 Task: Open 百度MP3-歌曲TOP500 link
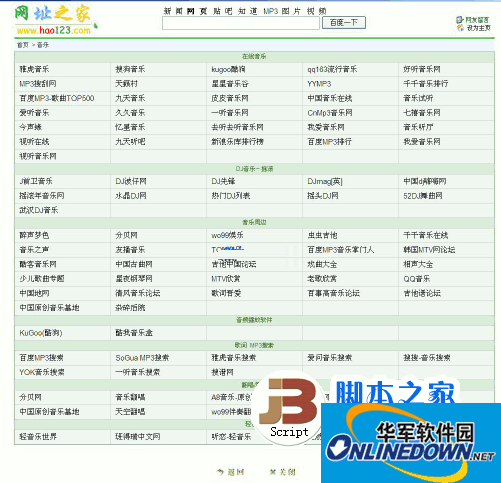[57, 98]
